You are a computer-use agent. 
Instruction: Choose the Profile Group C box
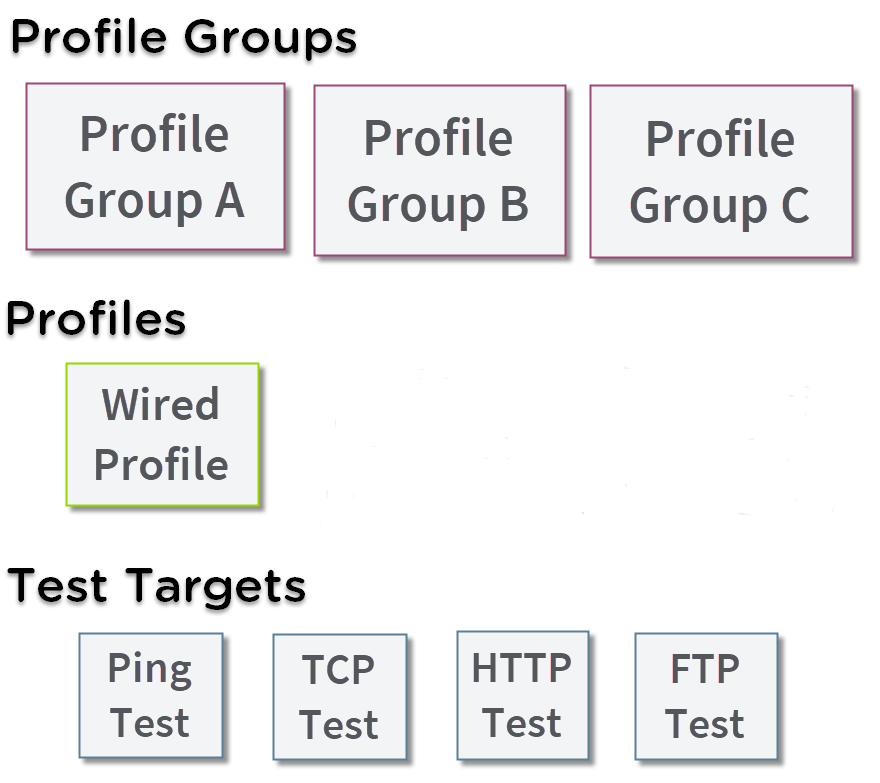721,171
